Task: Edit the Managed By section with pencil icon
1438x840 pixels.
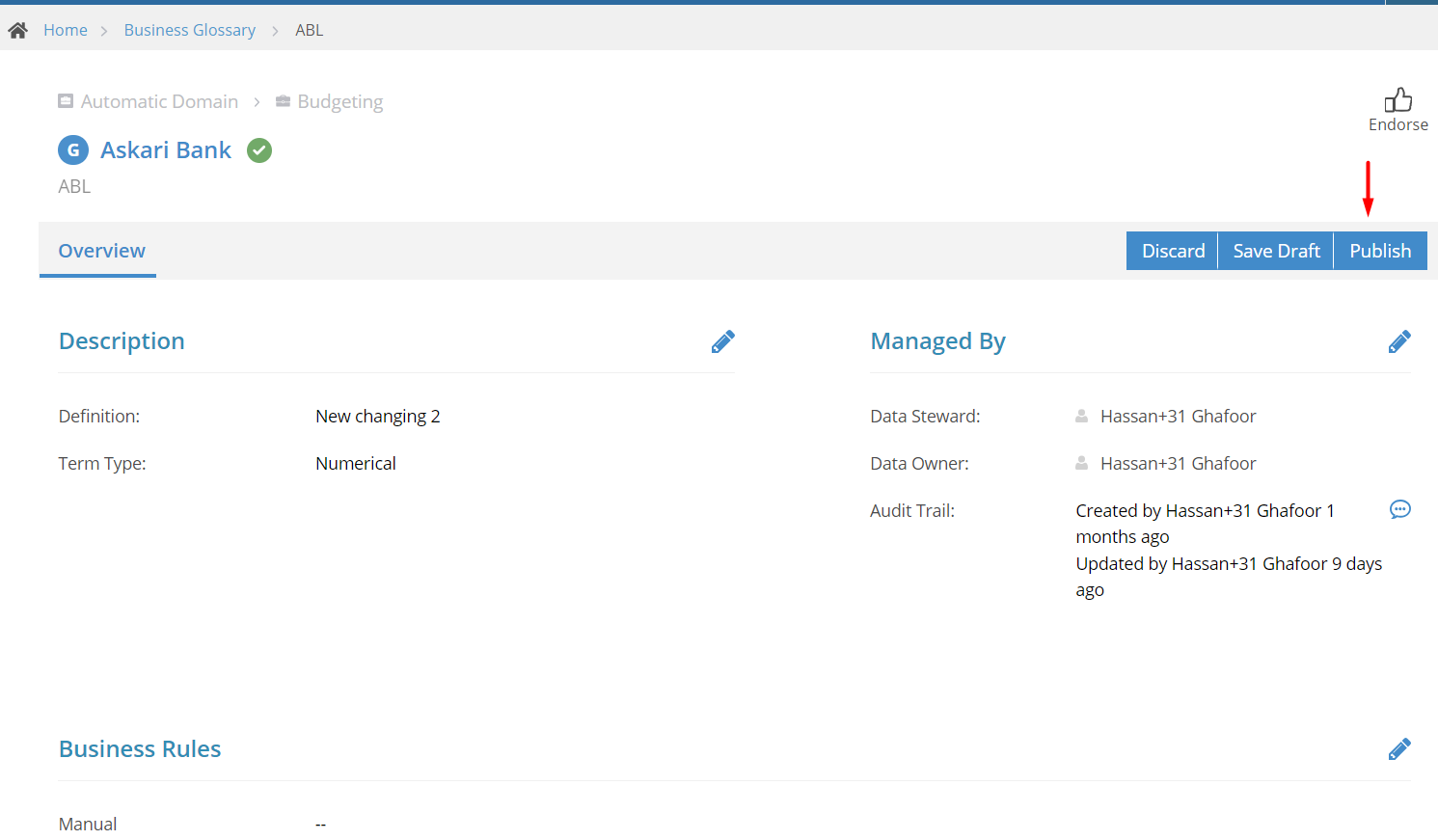Action: coord(1399,341)
